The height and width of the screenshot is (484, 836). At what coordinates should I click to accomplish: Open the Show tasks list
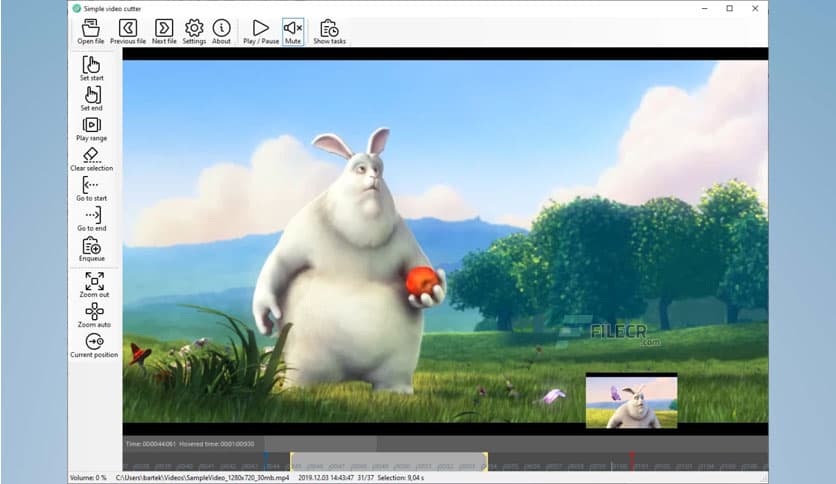[x=329, y=31]
